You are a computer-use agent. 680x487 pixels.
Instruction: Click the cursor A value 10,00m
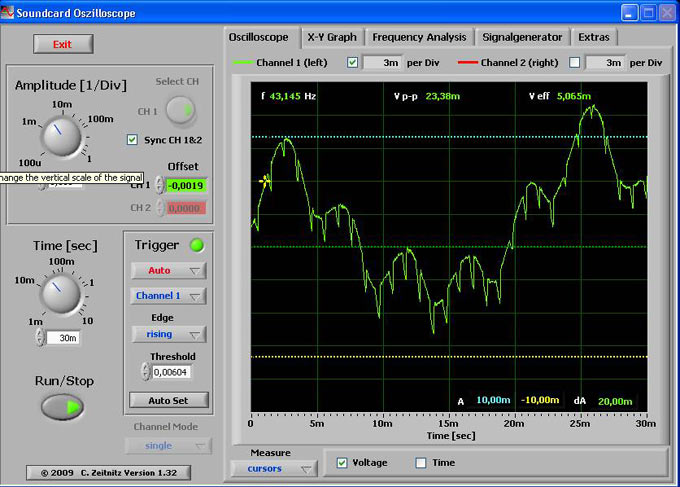click(x=493, y=400)
